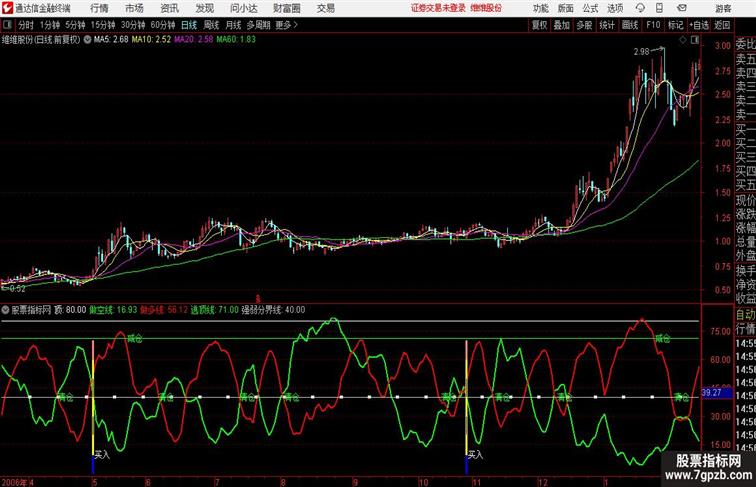Switch to the 60分钟 period tab
The width and height of the screenshot is (756, 487).
point(163,25)
